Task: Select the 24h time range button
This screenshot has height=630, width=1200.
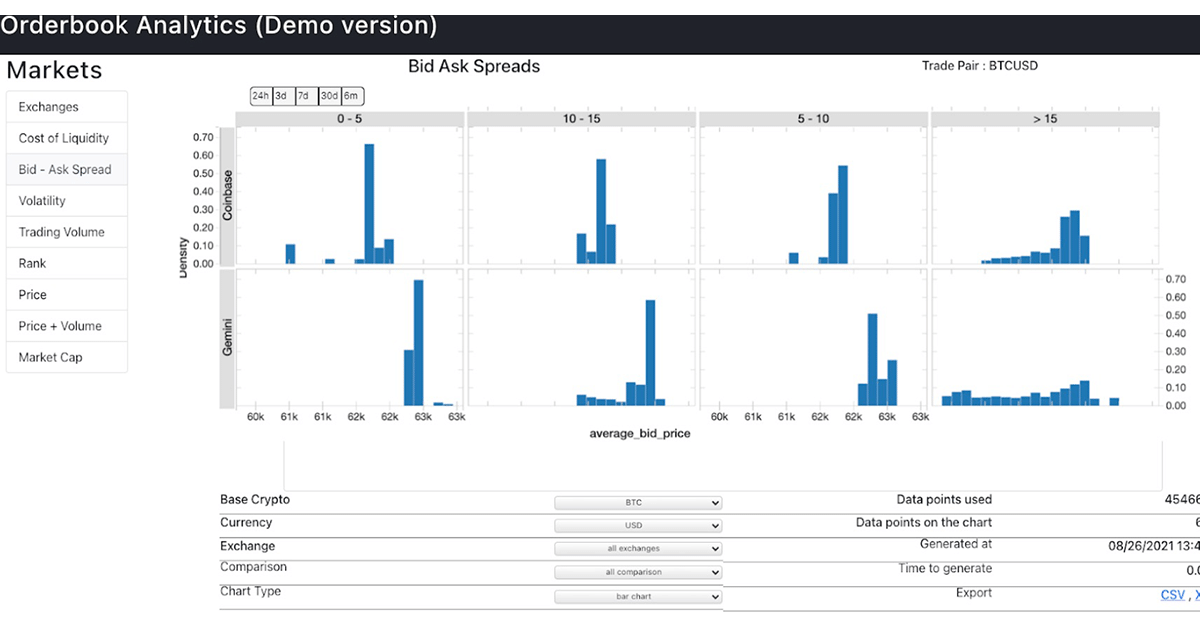Action: (260, 96)
